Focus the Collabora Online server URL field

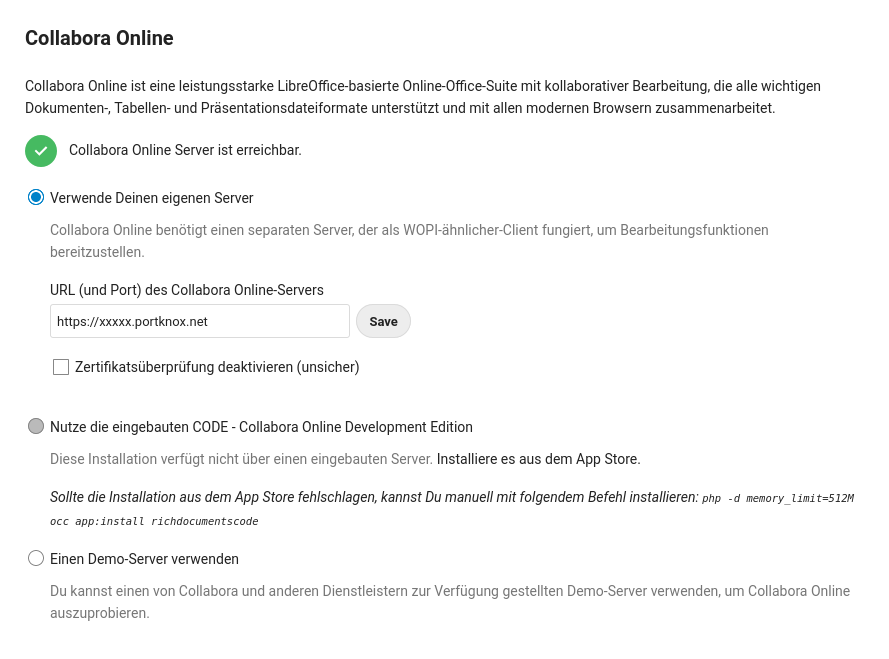pyautogui.click(x=200, y=321)
